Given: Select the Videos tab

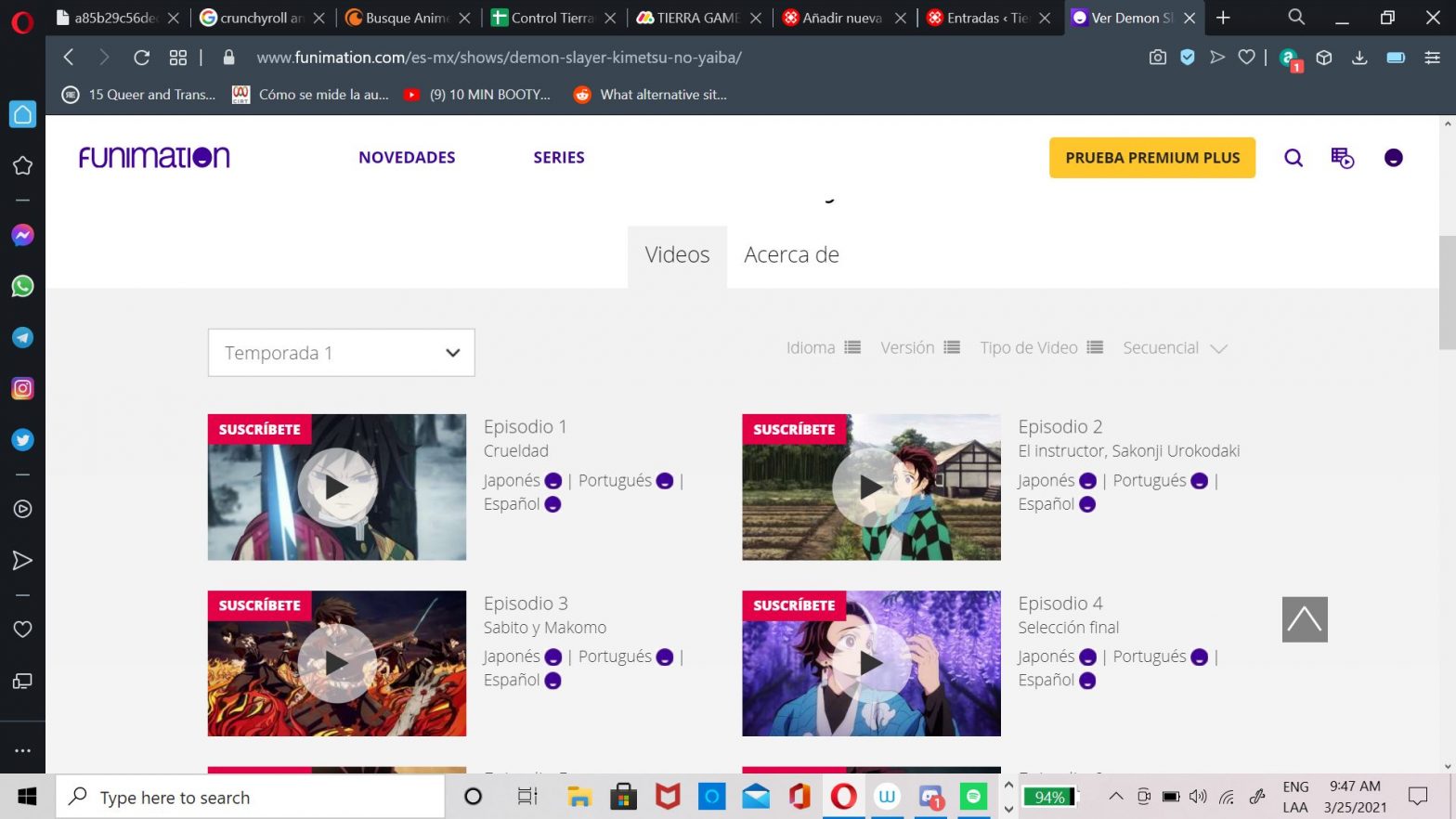Looking at the screenshot, I should (677, 255).
